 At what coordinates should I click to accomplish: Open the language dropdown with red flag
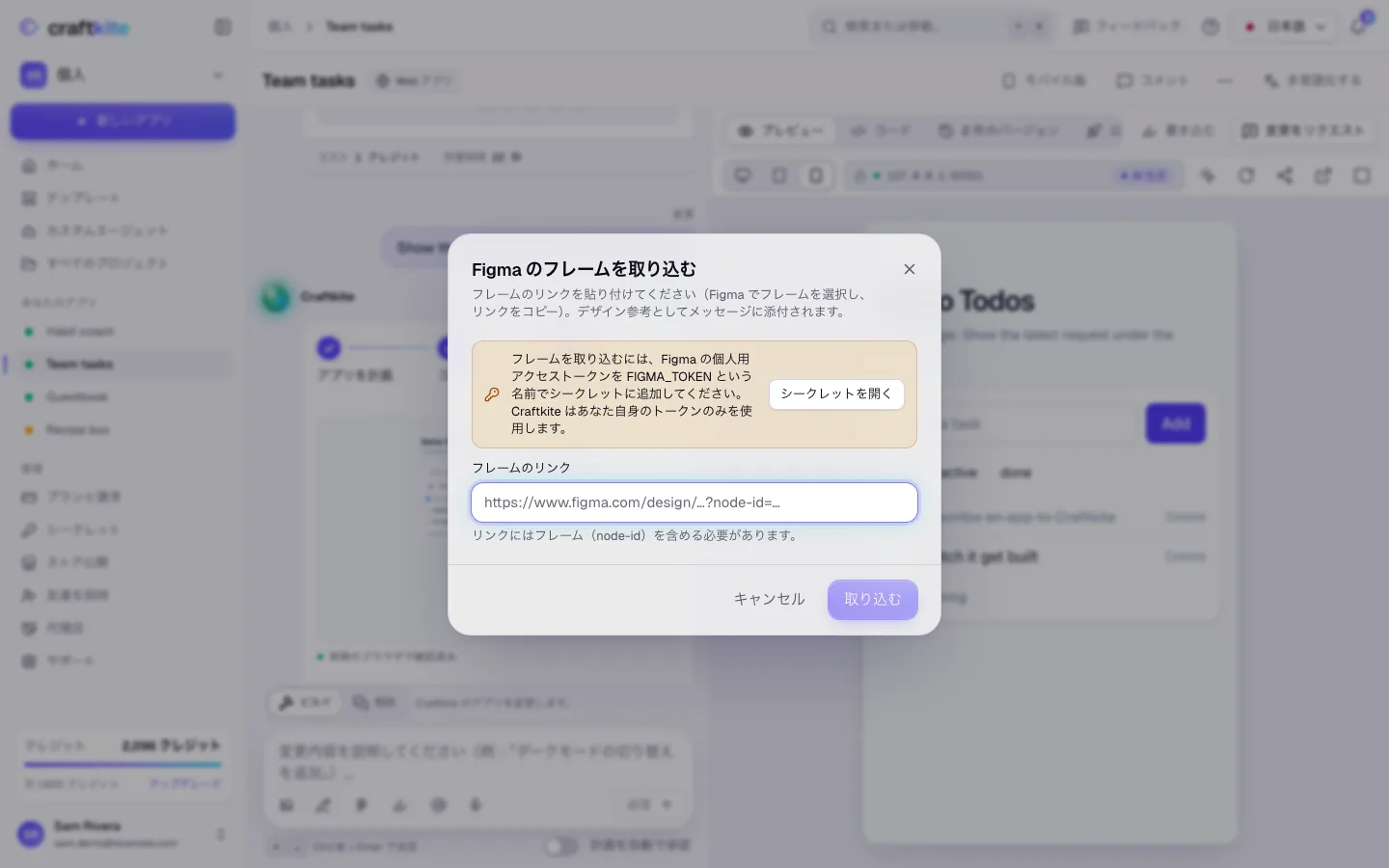(x=1285, y=27)
